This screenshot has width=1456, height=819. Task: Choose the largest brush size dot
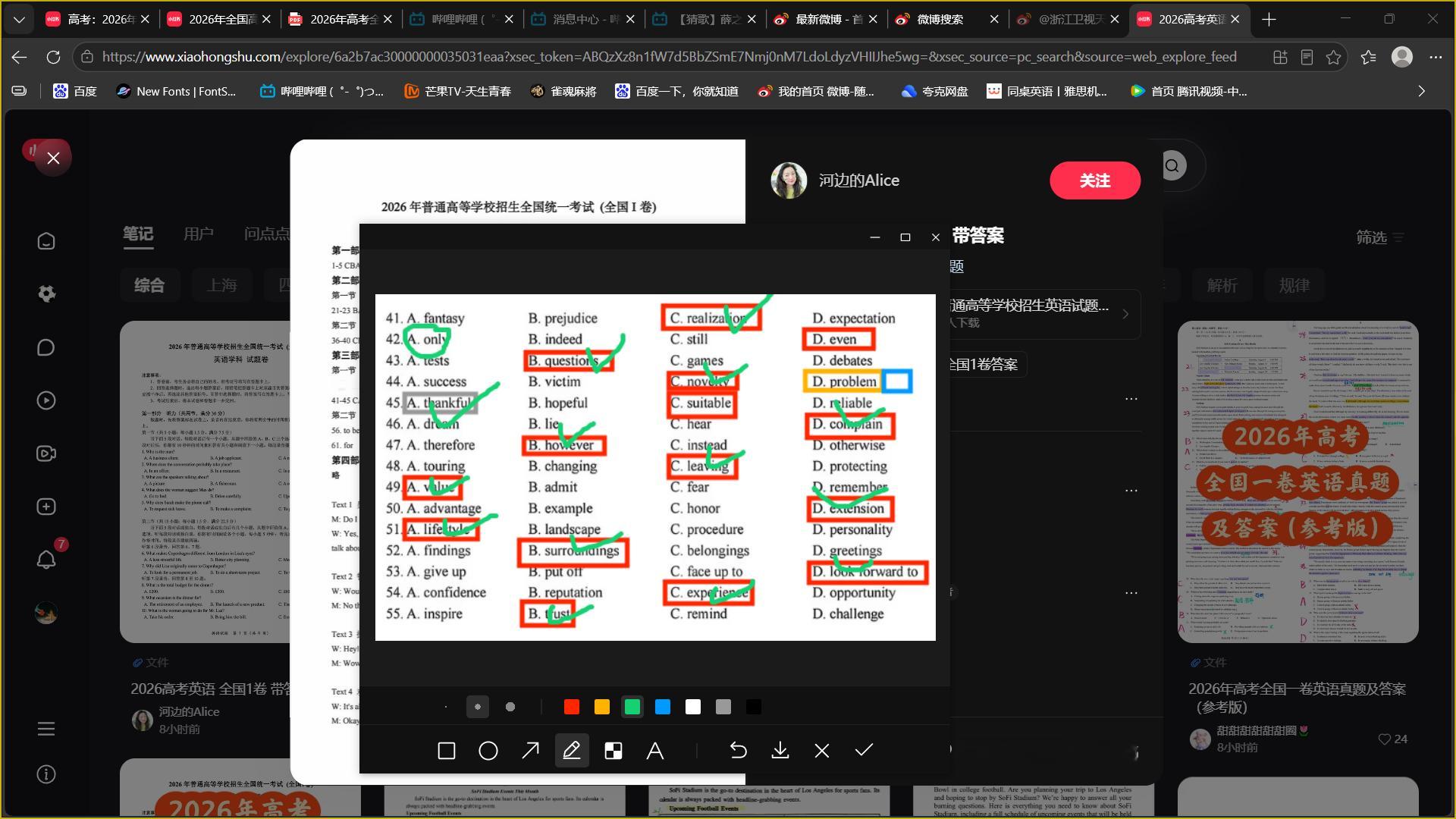(x=510, y=707)
